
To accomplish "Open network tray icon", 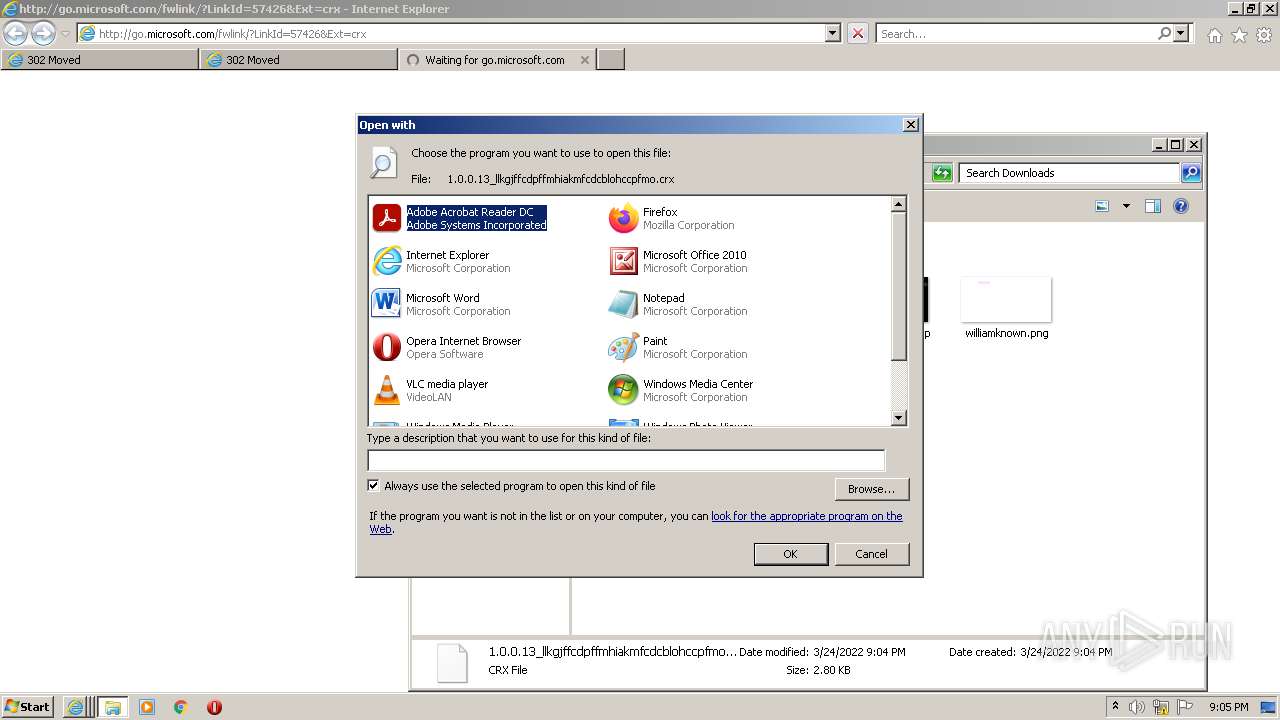I will click(1161, 707).
